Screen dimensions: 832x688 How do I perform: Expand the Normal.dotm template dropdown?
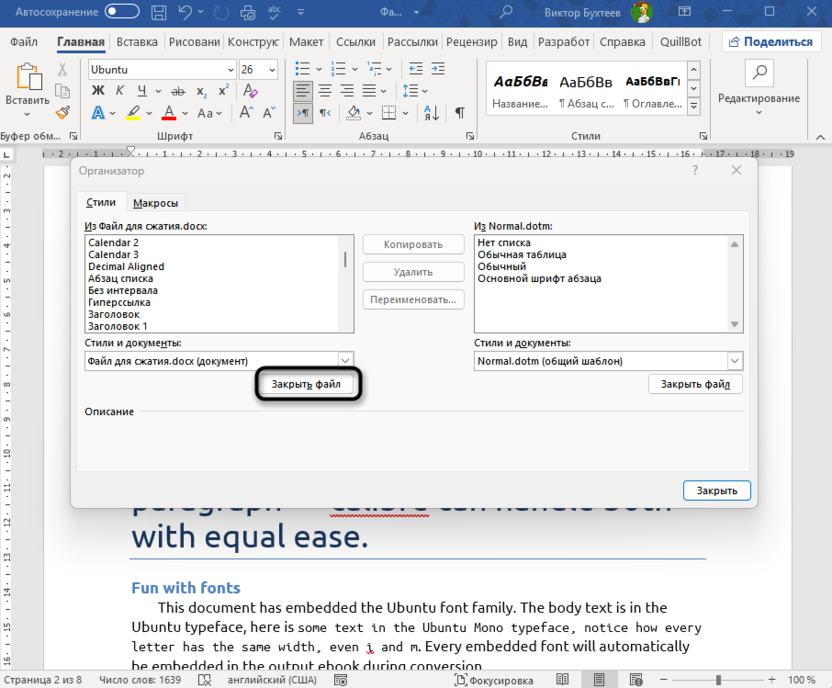[735, 361]
